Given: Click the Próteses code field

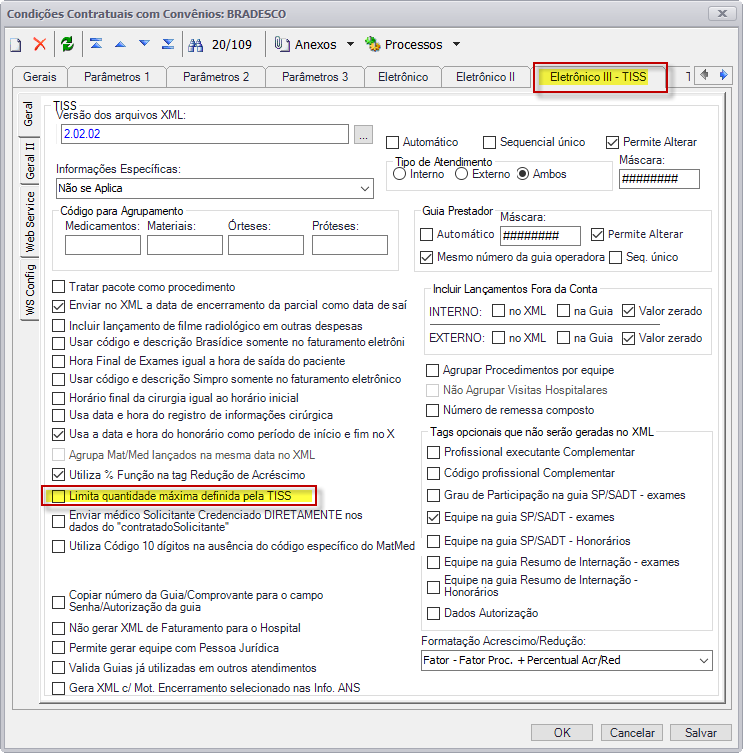Looking at the screenshot, I should point(350,245).
